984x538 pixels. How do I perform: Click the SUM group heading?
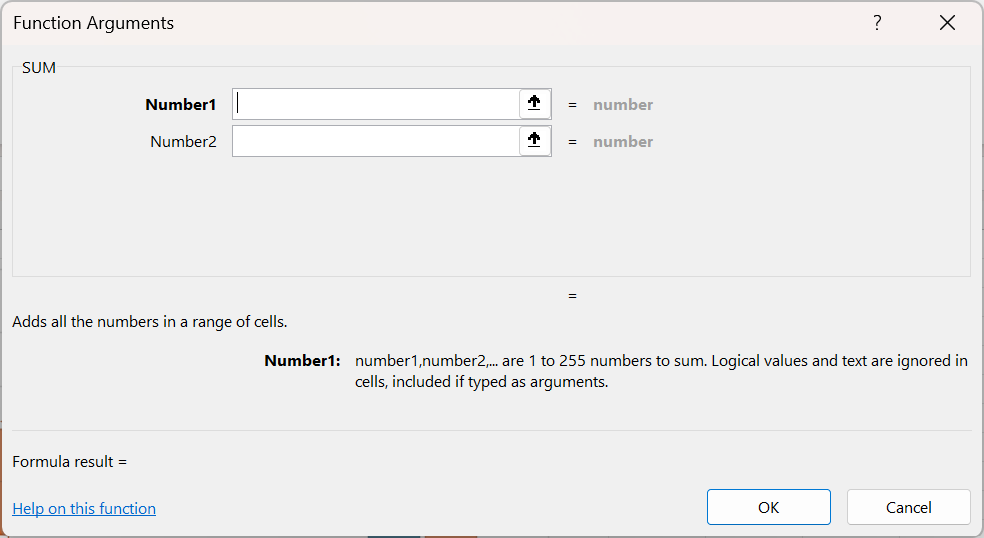coord(39,68)
